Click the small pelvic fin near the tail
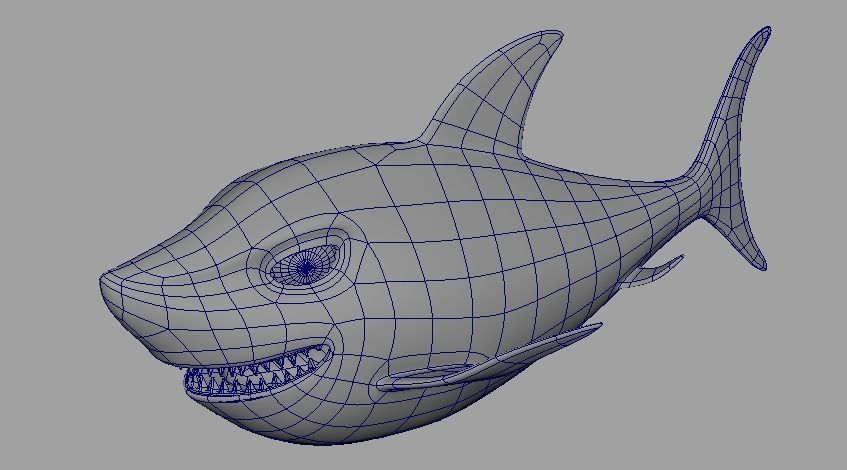847x470 pixels. tap(653, 270)
